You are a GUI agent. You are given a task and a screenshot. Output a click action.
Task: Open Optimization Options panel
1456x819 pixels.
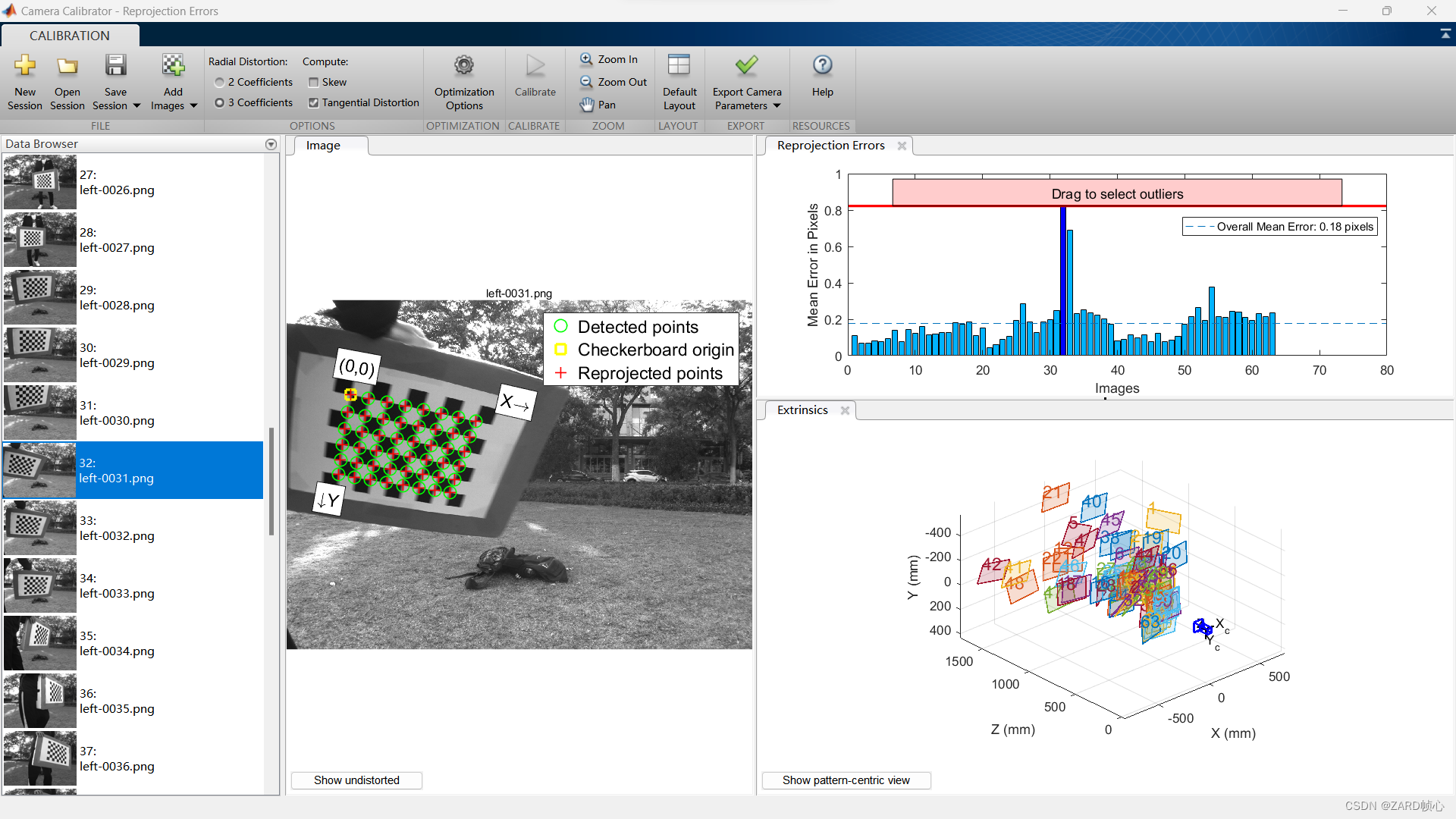coord(462,82)
